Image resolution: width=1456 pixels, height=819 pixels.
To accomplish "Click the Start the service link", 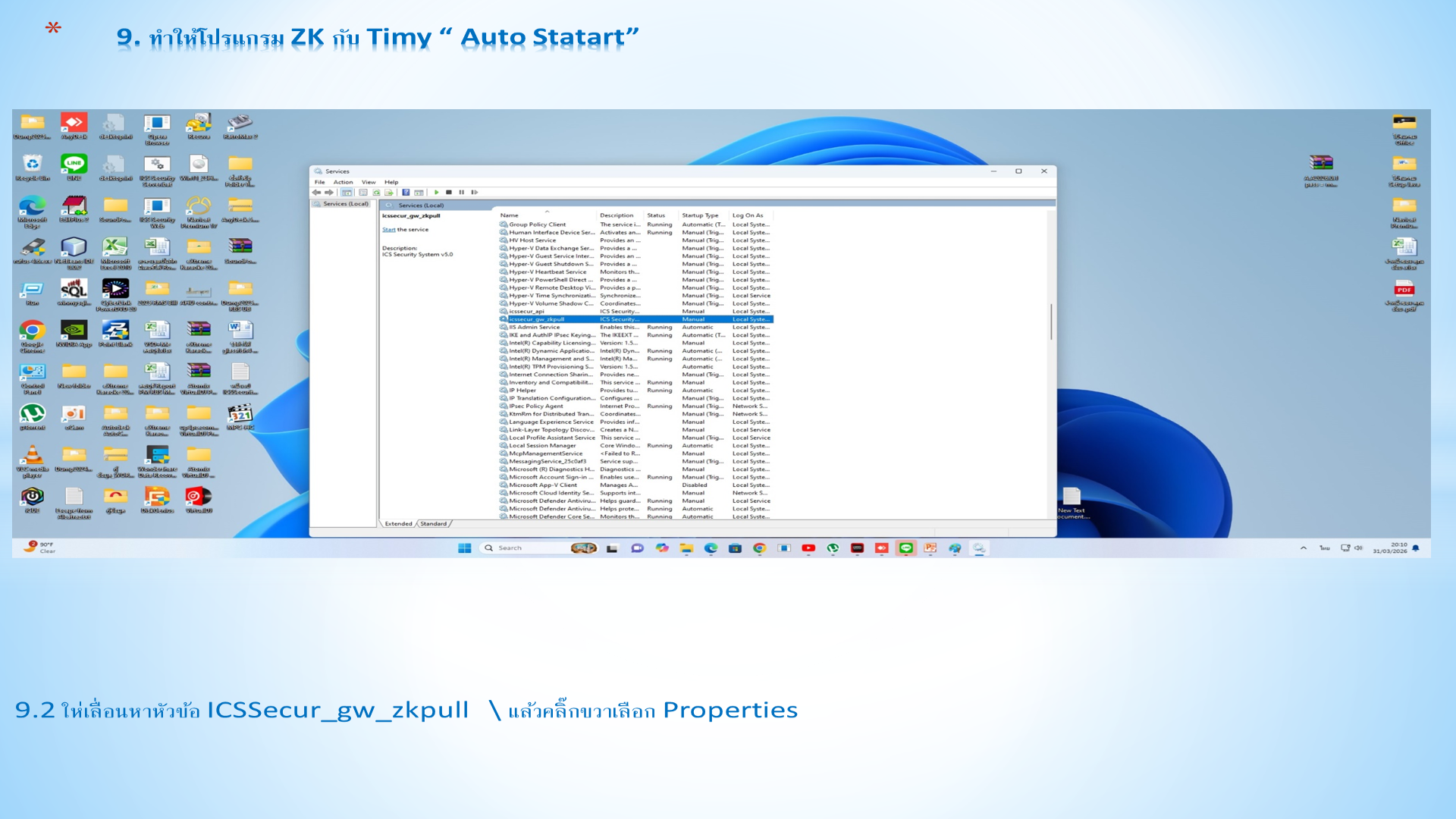I will 389,230.
